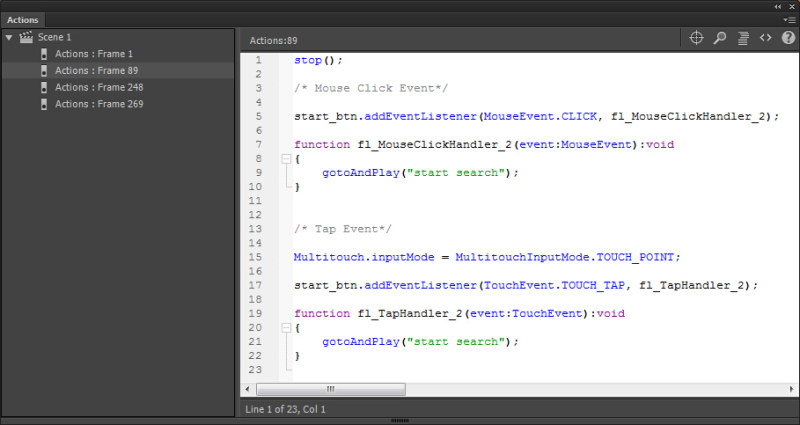Click MouseEvent.CLICK on line 5
Image resolution: width=800 pixels, height=425 pixels.
(x=540, y=116)
